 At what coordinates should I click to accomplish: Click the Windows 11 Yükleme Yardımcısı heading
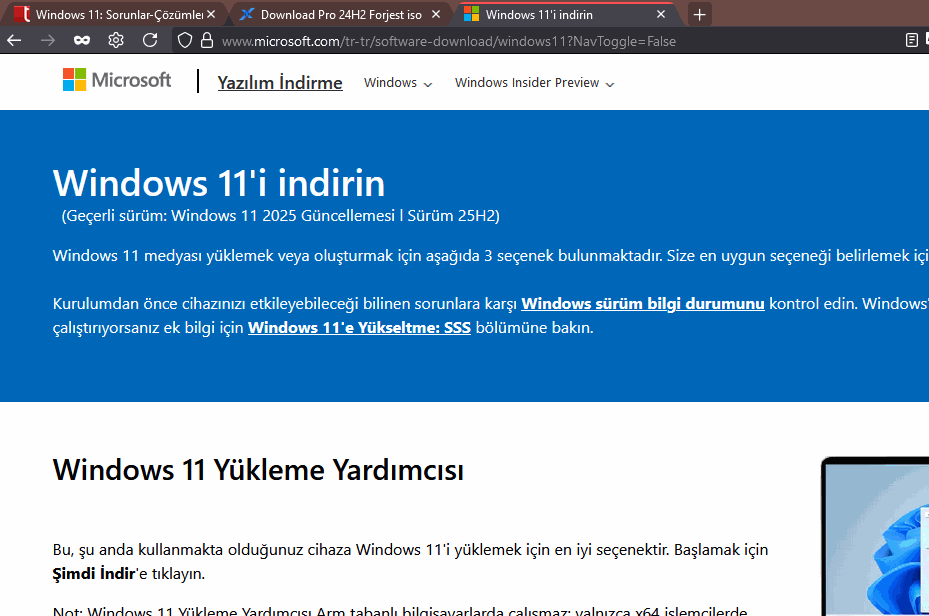point(258,470)
